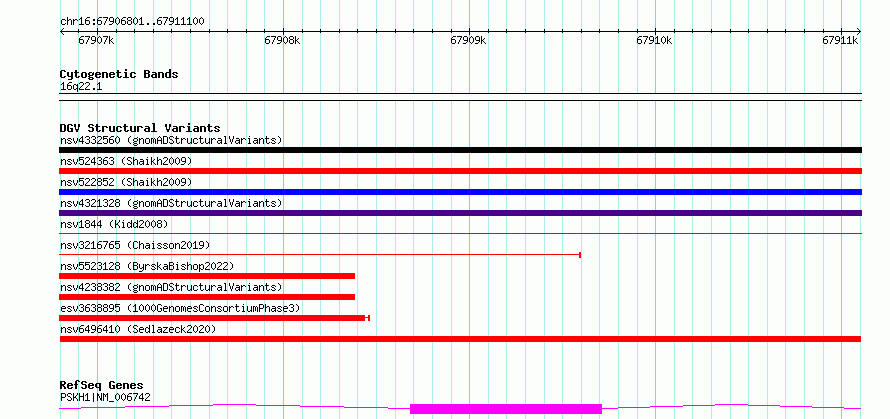Click the 67909k ruler position
Image resolution: width=890 pixels, height=419 pixels.
469,40
